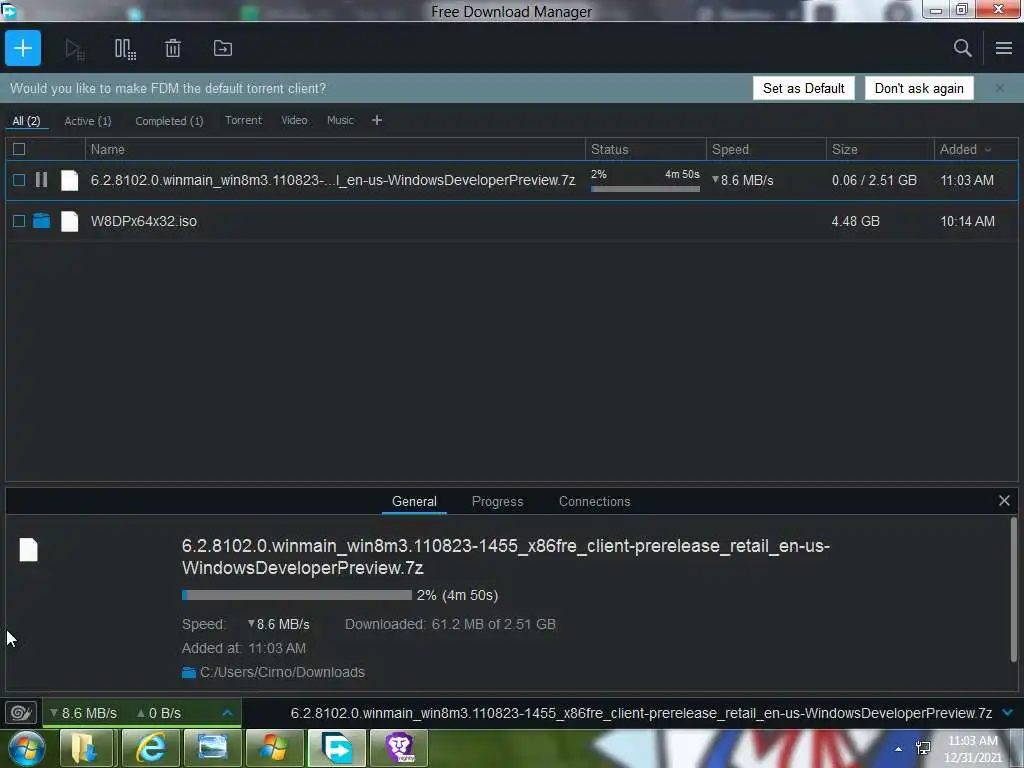Open the search magnifier

click(962, 48)
